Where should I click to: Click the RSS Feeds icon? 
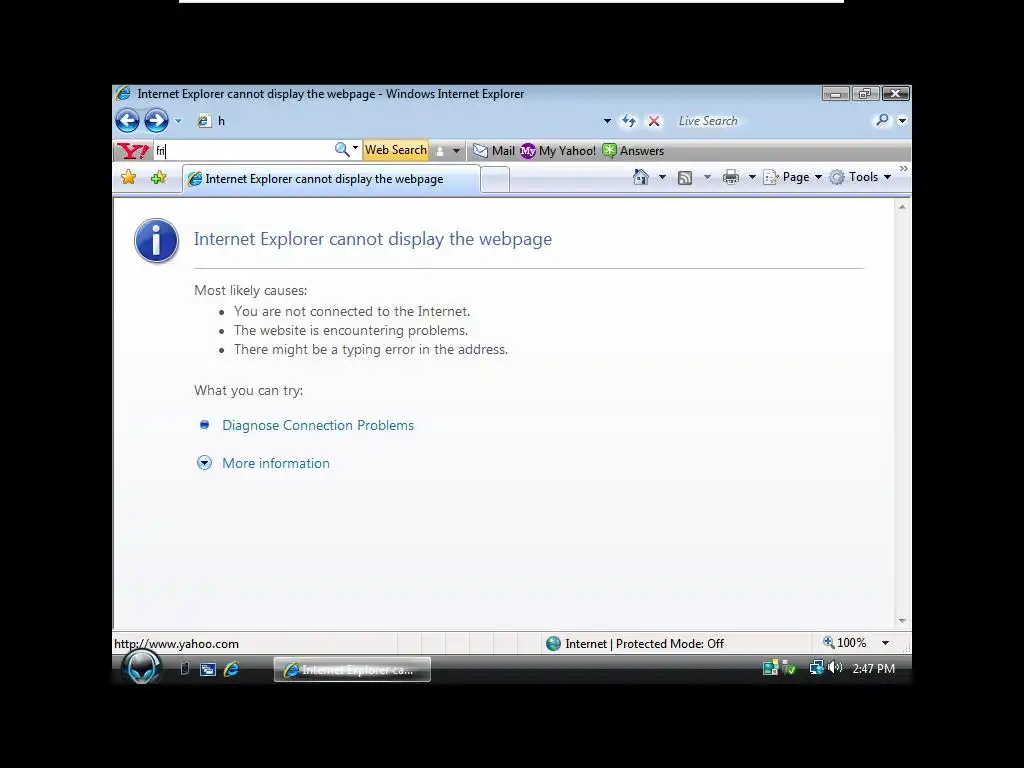click(684, 178)
